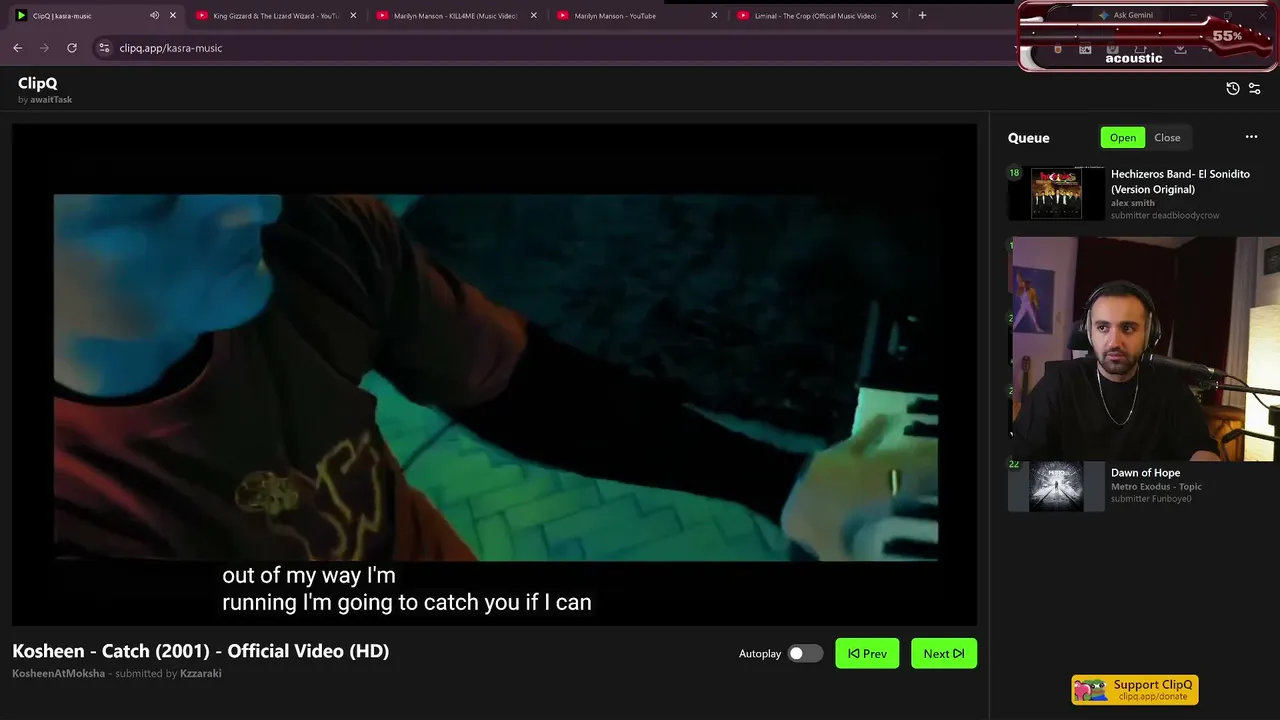Viewport: 1280px width, 720px height.
Task: Click the browser forward arrow
Action: click(44, 48)
